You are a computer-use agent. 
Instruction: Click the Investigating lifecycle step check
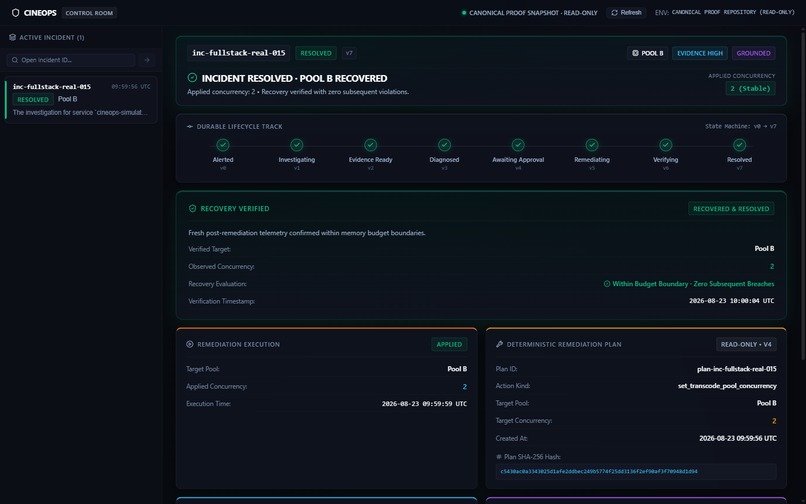pyautogui.click(x=297, y=145)
